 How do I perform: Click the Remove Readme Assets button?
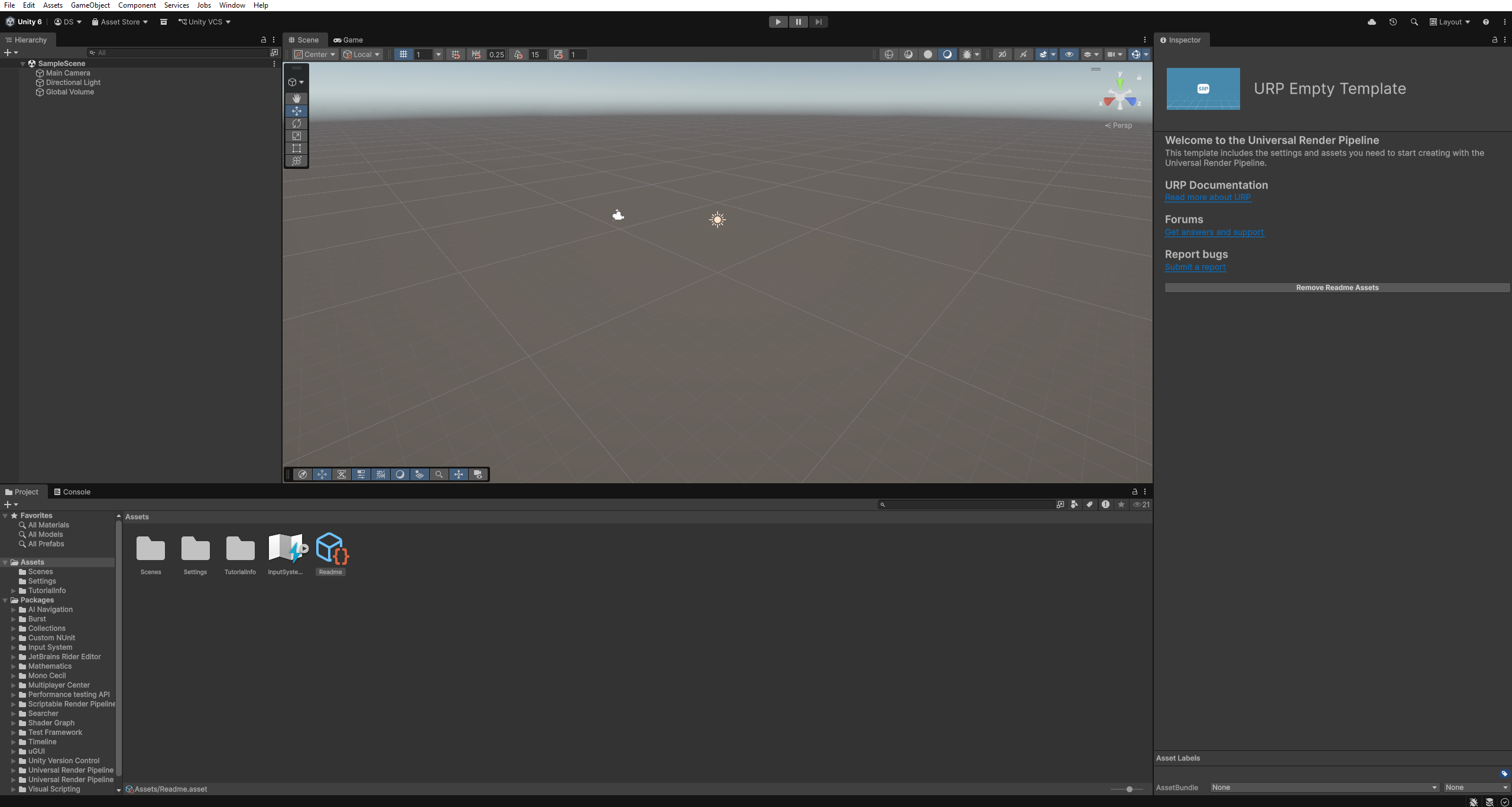click(1336, 287)
